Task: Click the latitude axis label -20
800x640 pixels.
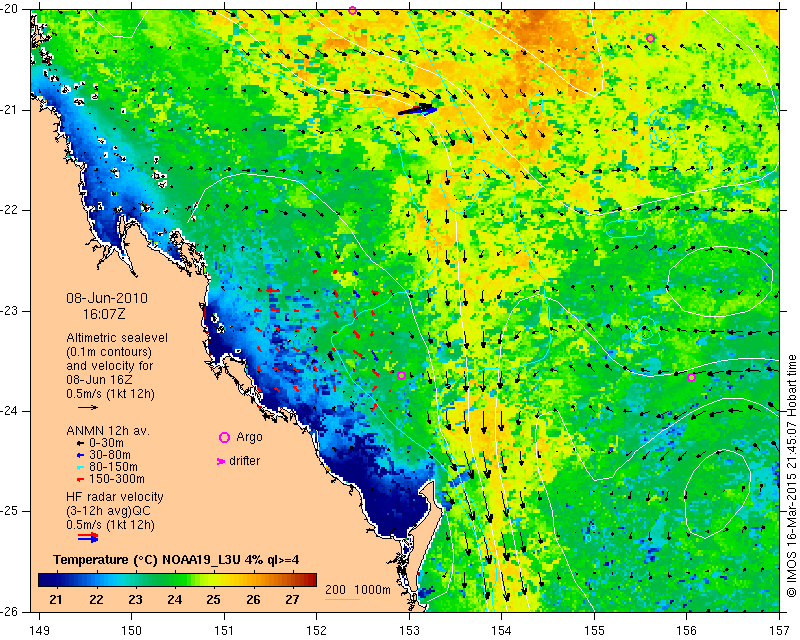Action: (9, 9)
